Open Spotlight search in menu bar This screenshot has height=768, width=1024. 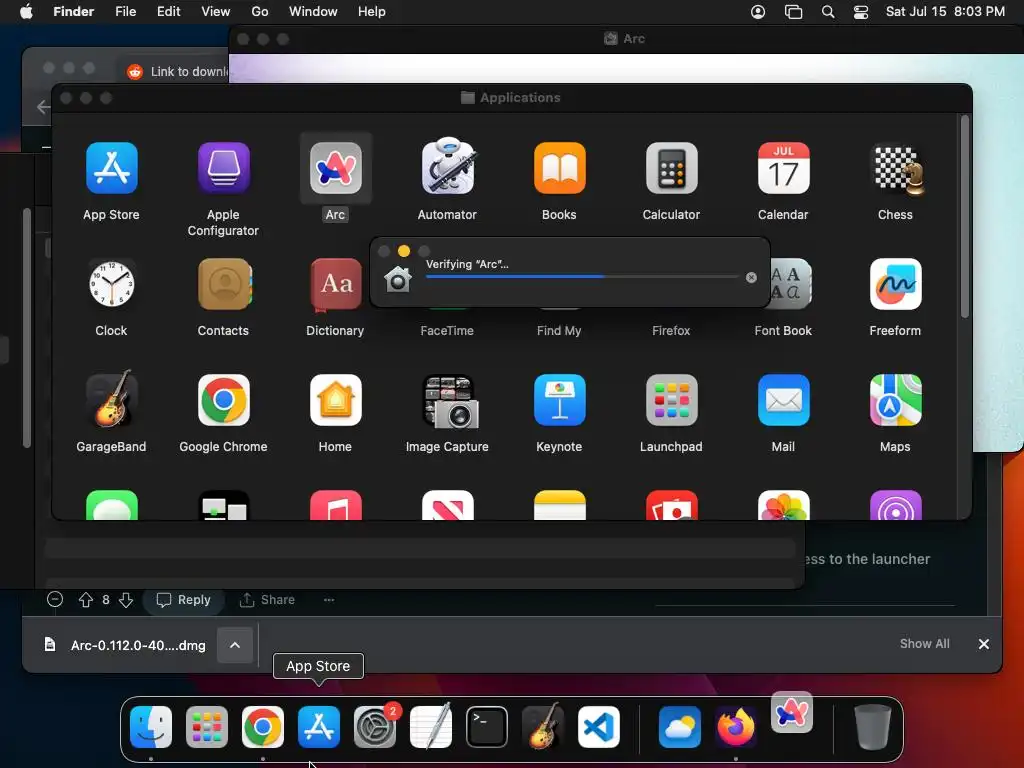click(828, 12)
